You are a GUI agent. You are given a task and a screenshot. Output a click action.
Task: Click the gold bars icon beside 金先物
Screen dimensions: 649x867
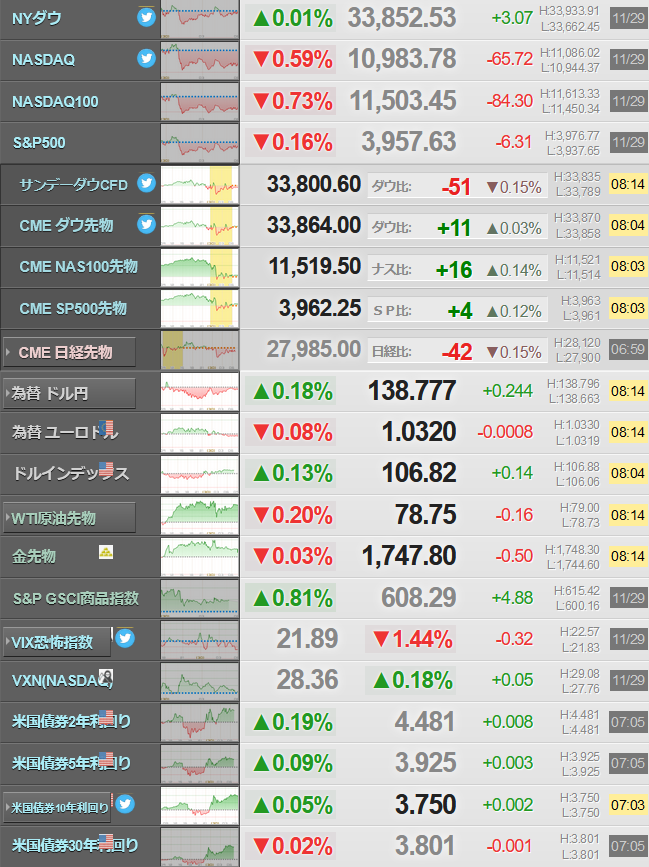coord(106,552)
